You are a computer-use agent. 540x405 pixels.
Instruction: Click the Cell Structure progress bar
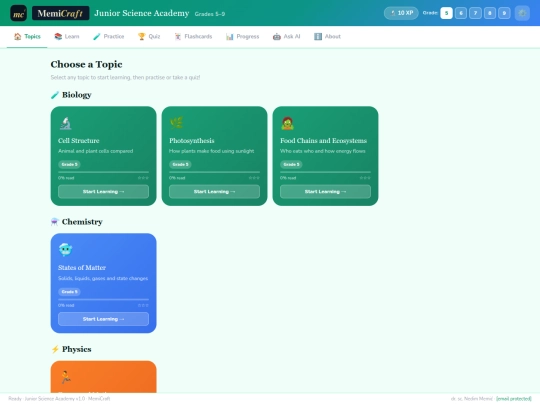pyautogui.click(x=103, y=172)
